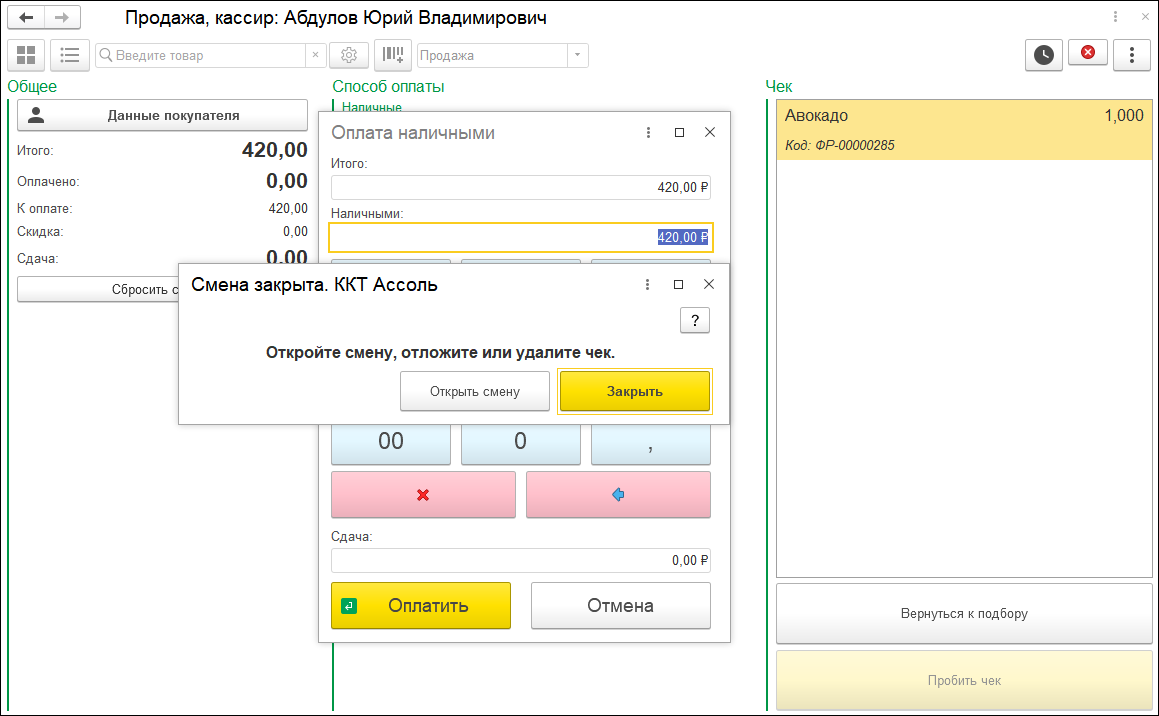The image size is (1159, 716).
Task: Click the red delete receipt icon
Action: [x=1088, y=53]
